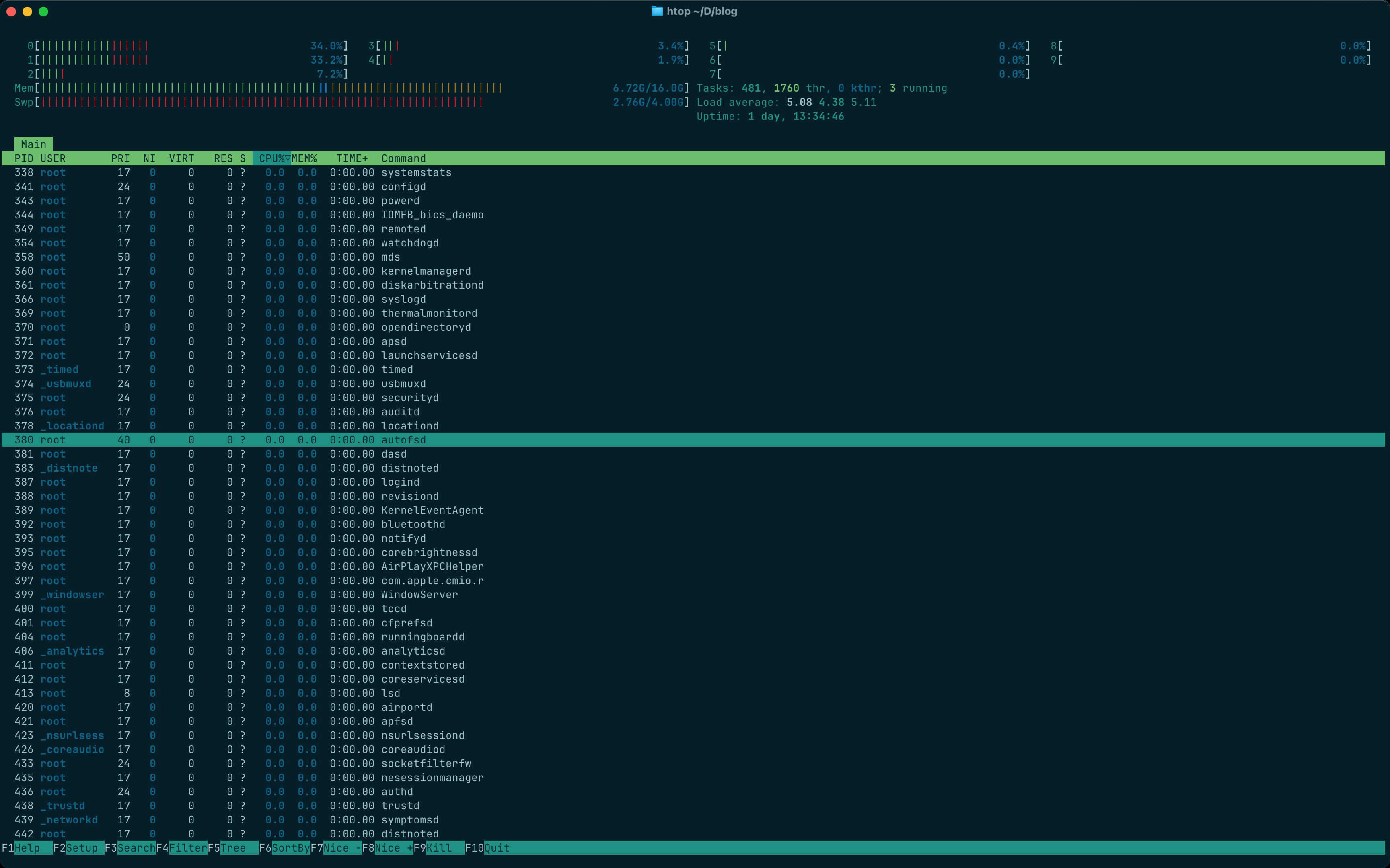Click F8 Nice + to raise niceness

click(388, 848)
